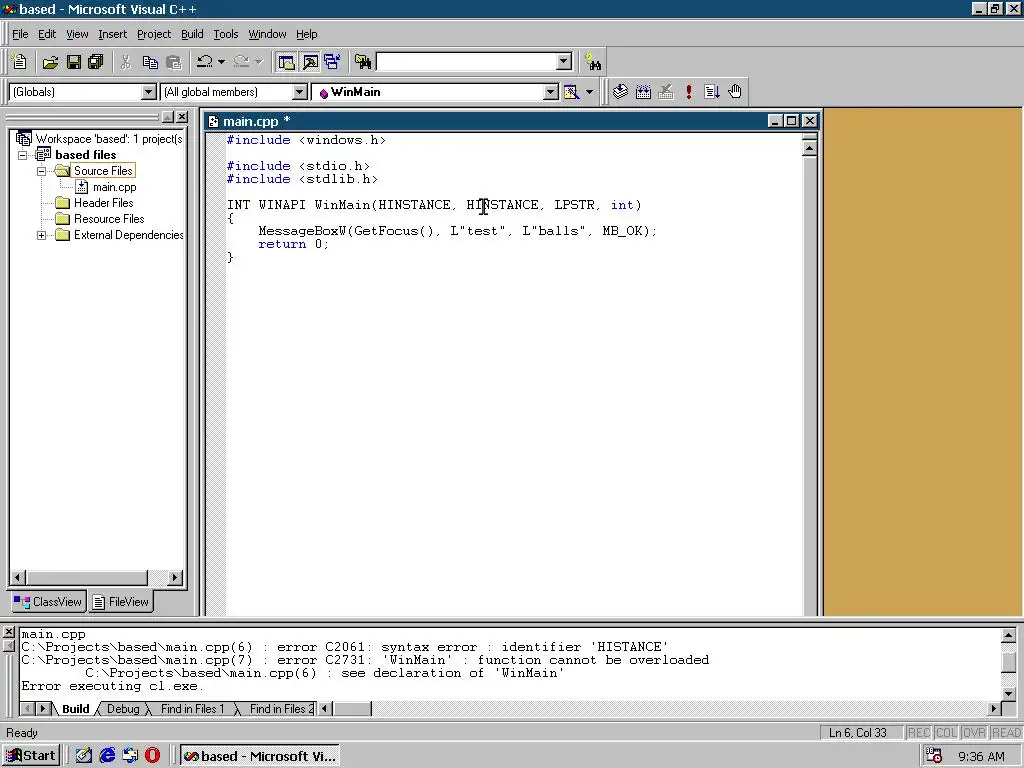The height and width of the screenshot is (768, 1024).
Task: Close the output pane with its X
Action: (8, 632)
